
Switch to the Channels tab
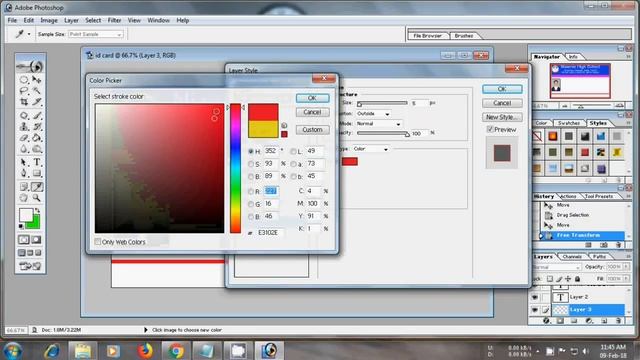point(572,256)
